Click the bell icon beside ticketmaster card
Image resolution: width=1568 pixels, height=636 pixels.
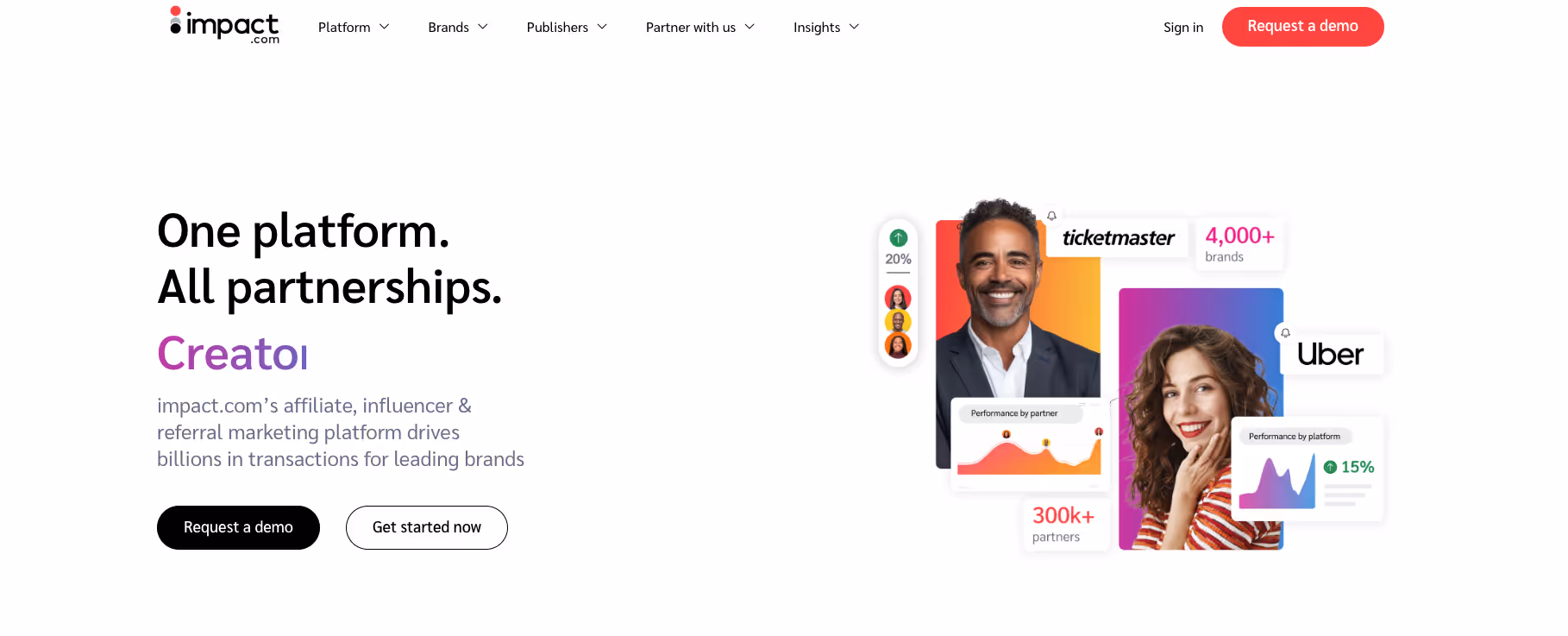(x=1051, y=216)
